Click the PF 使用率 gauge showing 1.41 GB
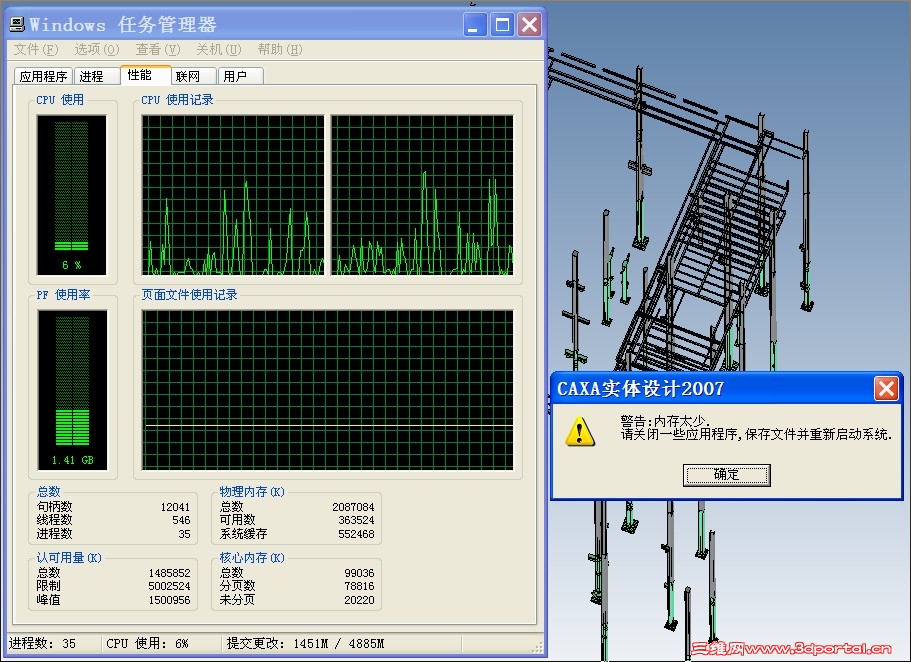 pos(72,389)
